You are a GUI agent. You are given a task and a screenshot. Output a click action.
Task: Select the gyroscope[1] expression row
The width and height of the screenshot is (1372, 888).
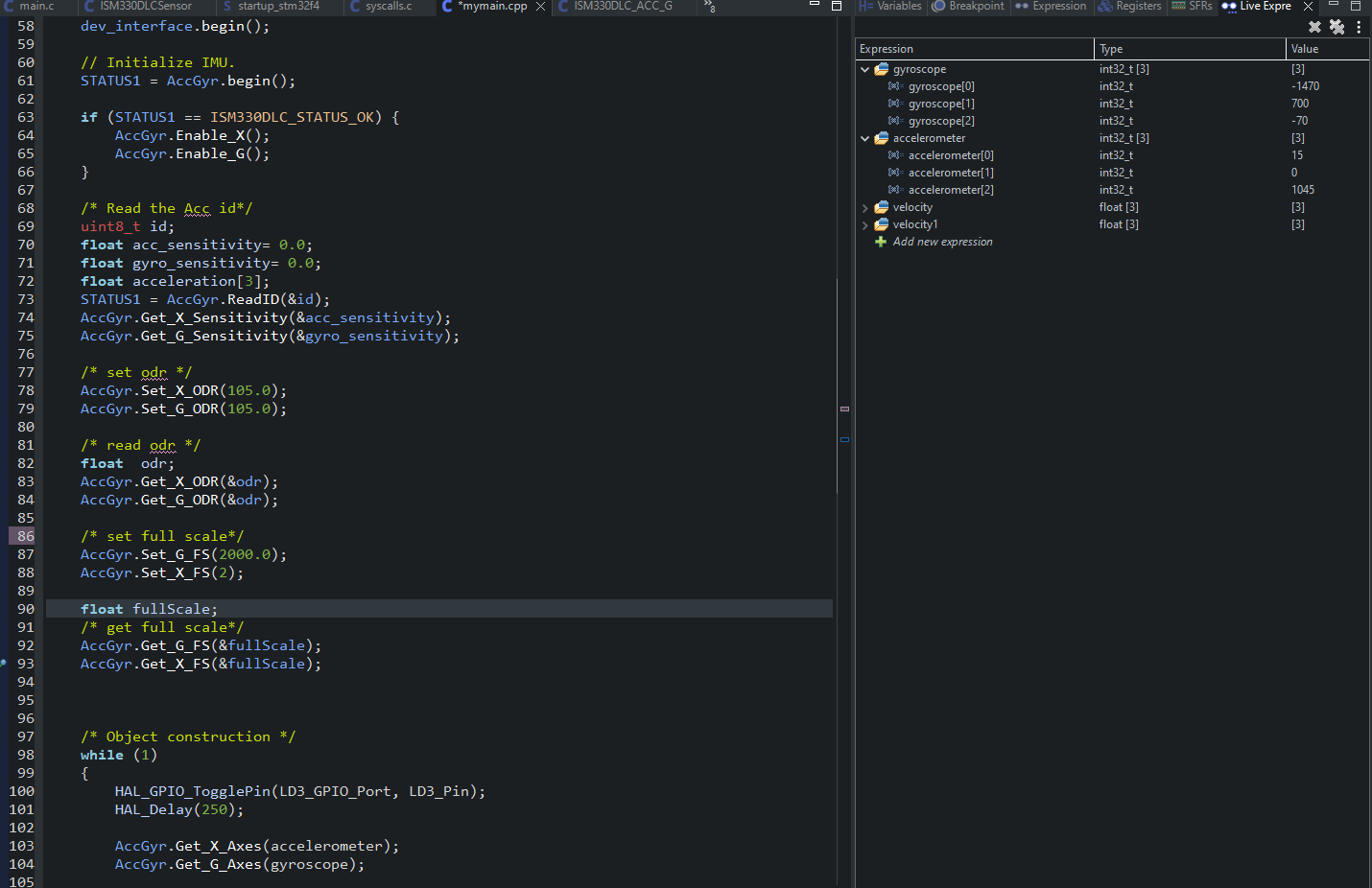tap(940, 104)
